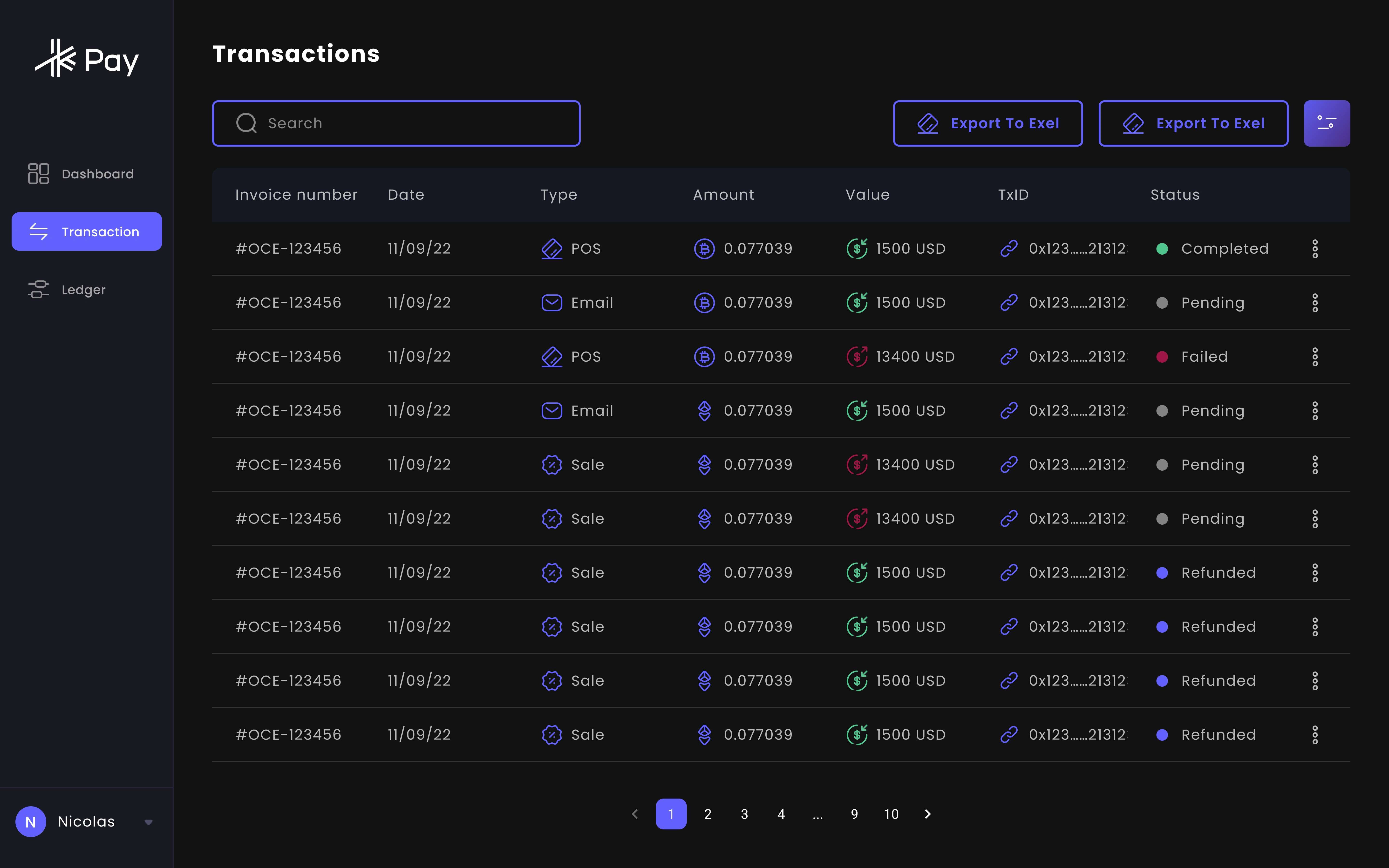Go to next page arrow
The height and width of the screenshot is (868, 1389).
[x=927, y=814]
